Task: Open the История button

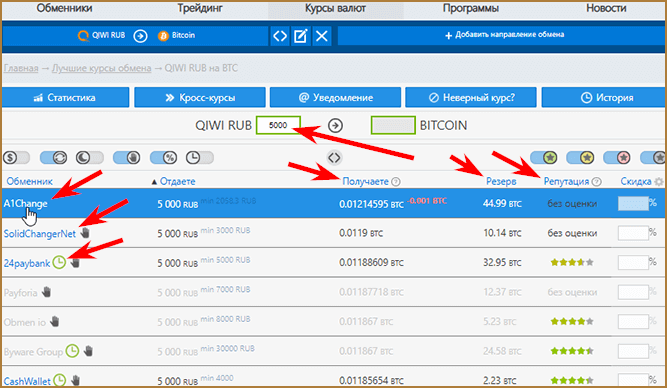Action: tap(604, 97)
